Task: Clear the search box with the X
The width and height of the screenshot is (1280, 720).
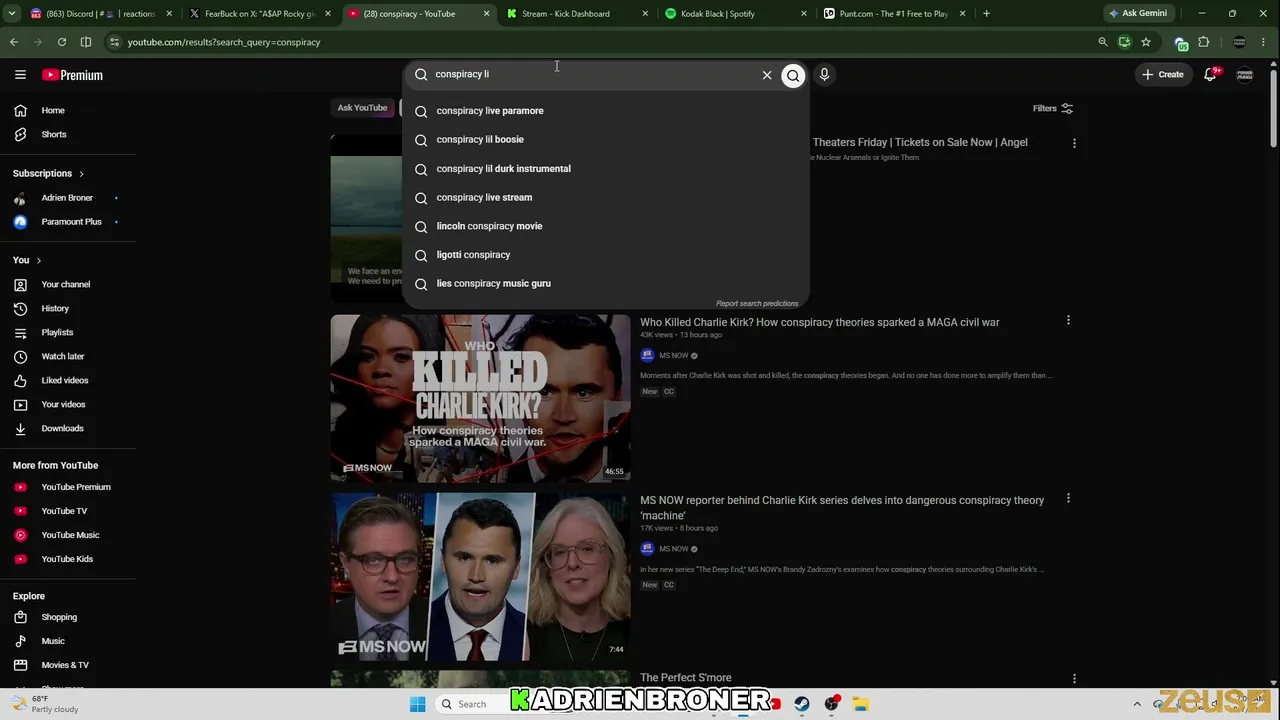Action: click(767, 75)
